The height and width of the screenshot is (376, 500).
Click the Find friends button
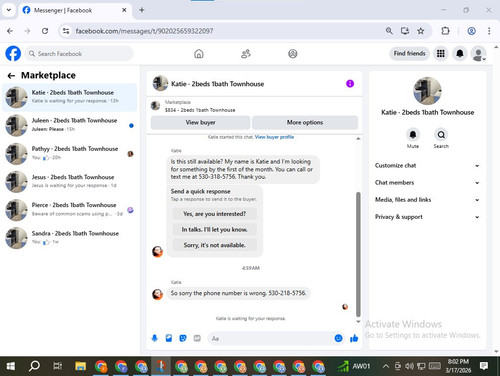(x=409, y=53)
